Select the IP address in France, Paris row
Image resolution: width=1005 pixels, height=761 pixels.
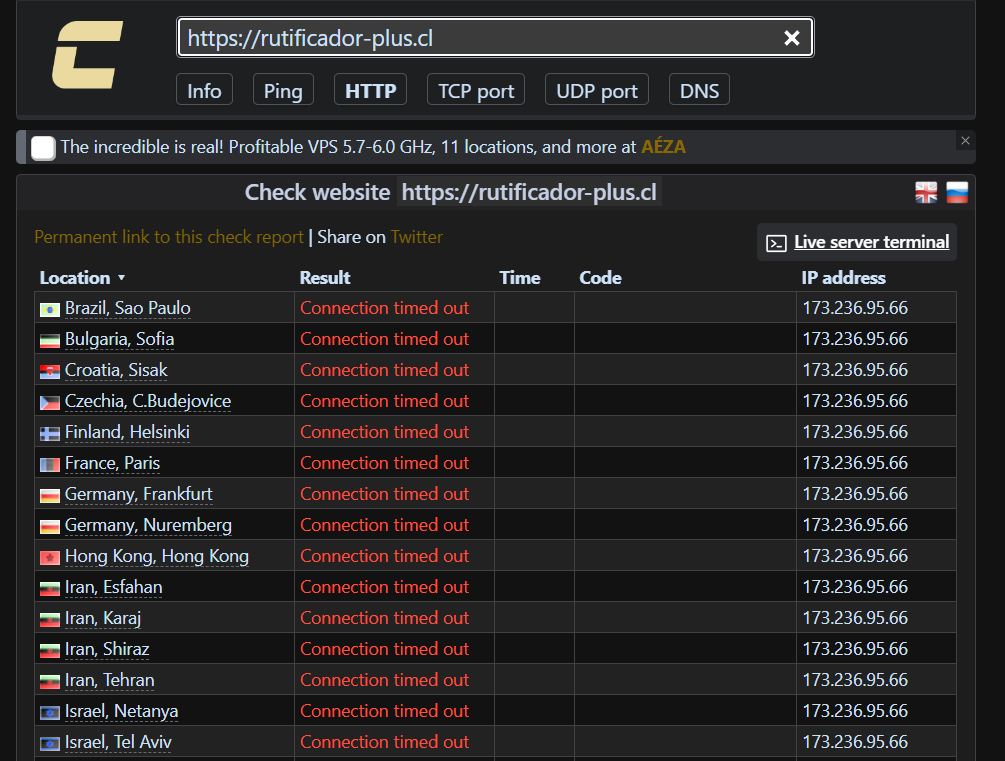click(x=855, y=463)
